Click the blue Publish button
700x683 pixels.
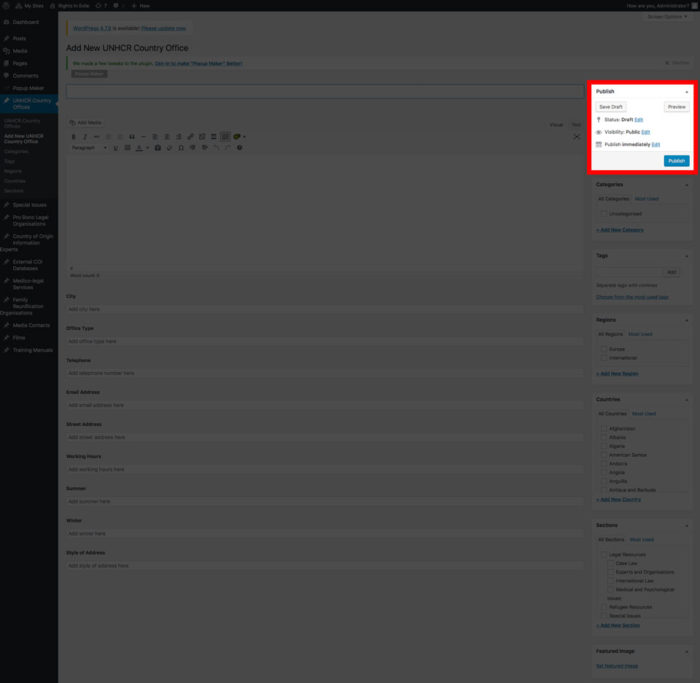tap(676, 161)
